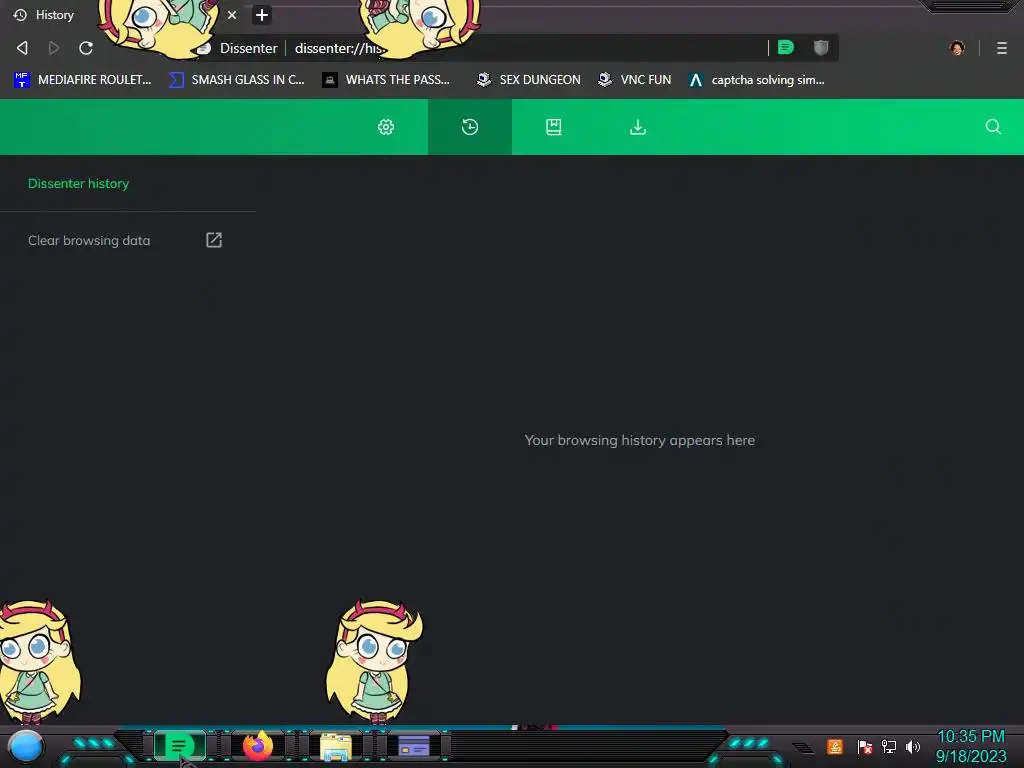Click the volume speaker tray icon
1024x768 pixels.
tap(913, 746)
